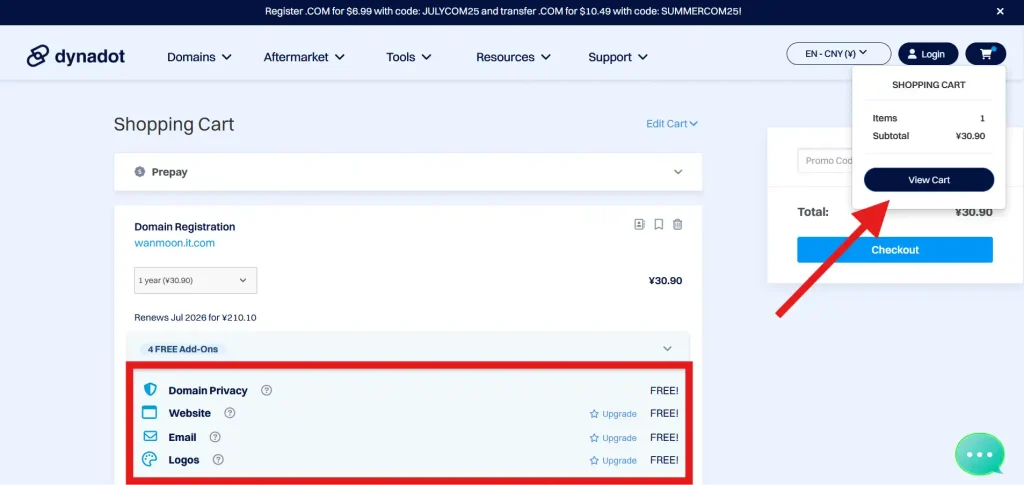
Task: Click the Website add-on icon
Action: tap(150, 413)
